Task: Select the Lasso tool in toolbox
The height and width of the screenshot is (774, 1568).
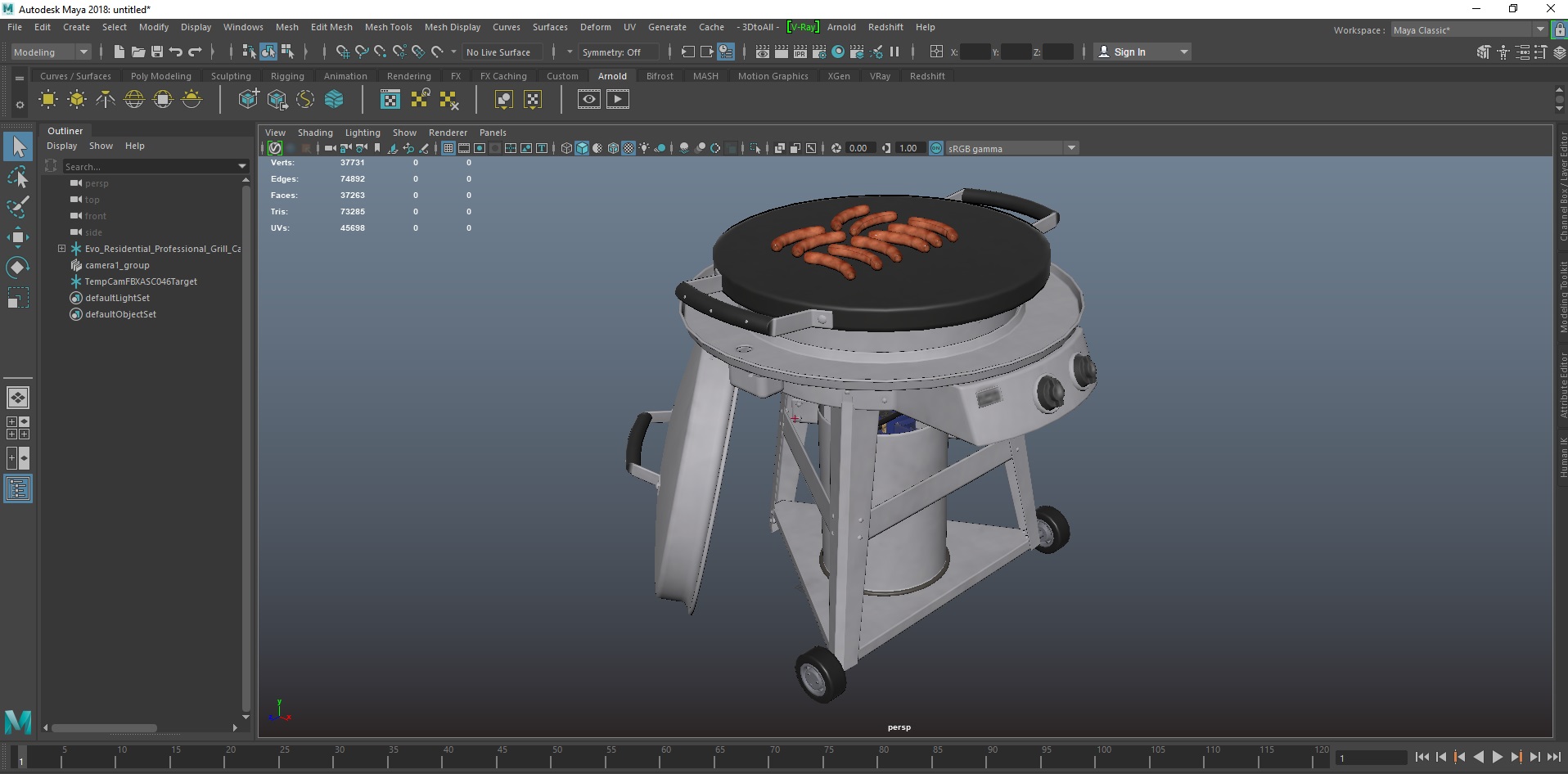Action: [18, 178]
